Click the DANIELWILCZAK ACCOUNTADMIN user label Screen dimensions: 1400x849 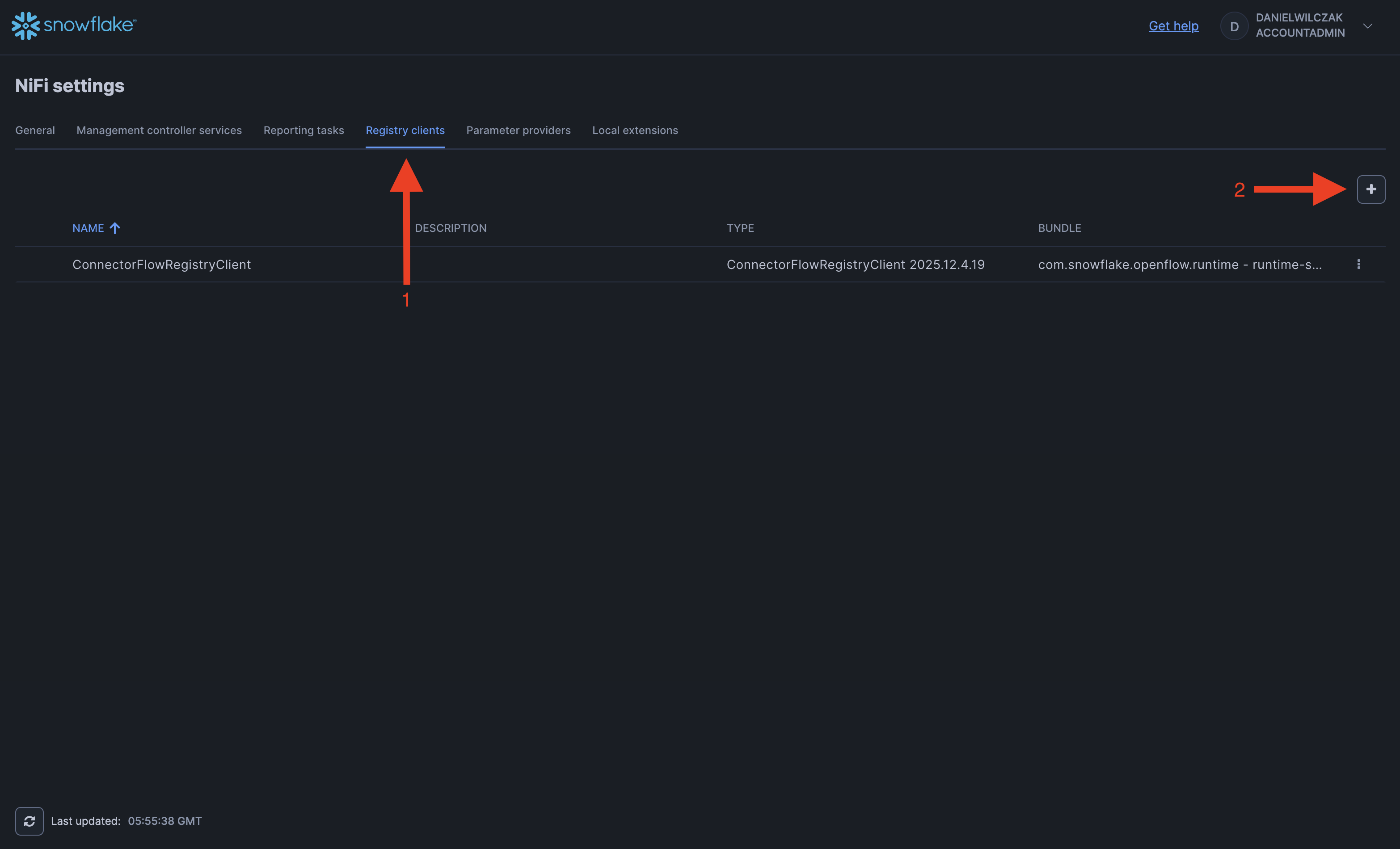[x=1299, y=25]
